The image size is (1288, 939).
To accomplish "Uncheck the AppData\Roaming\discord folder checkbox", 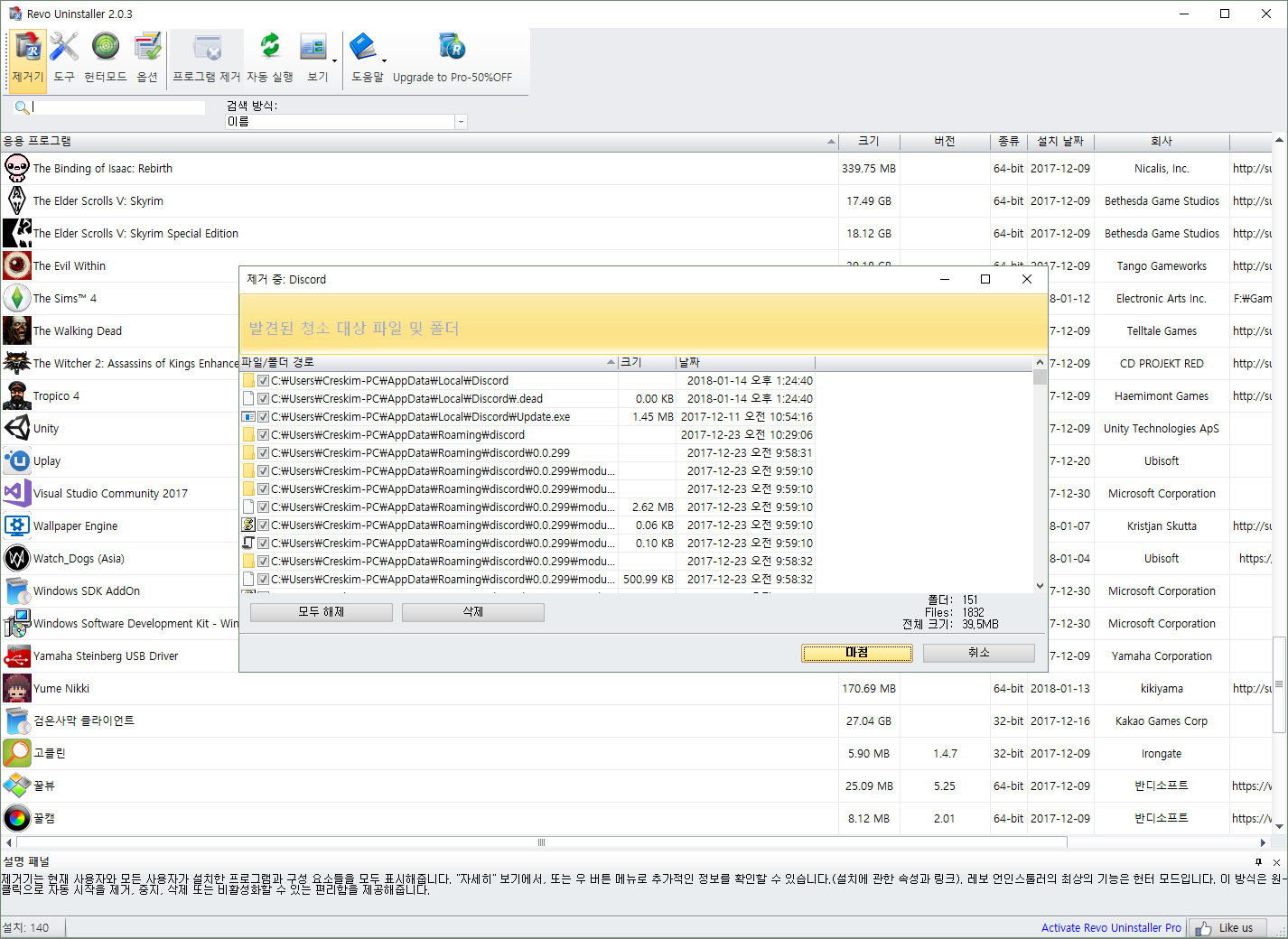I will click(x=264, y=435).
